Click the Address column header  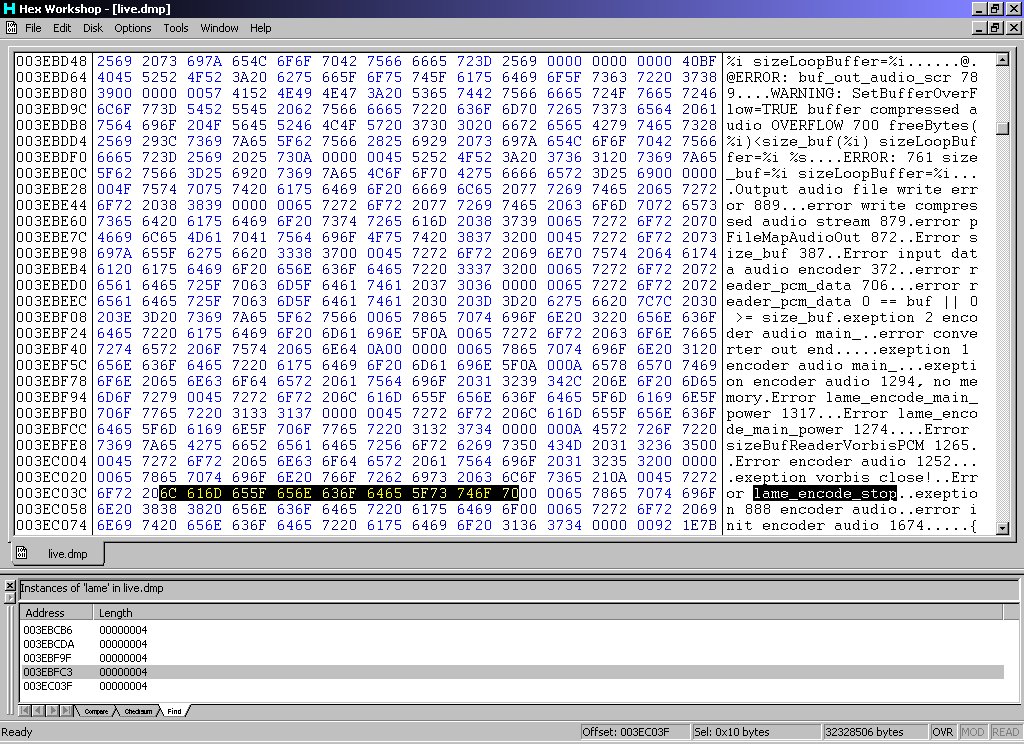click(56, 613)
